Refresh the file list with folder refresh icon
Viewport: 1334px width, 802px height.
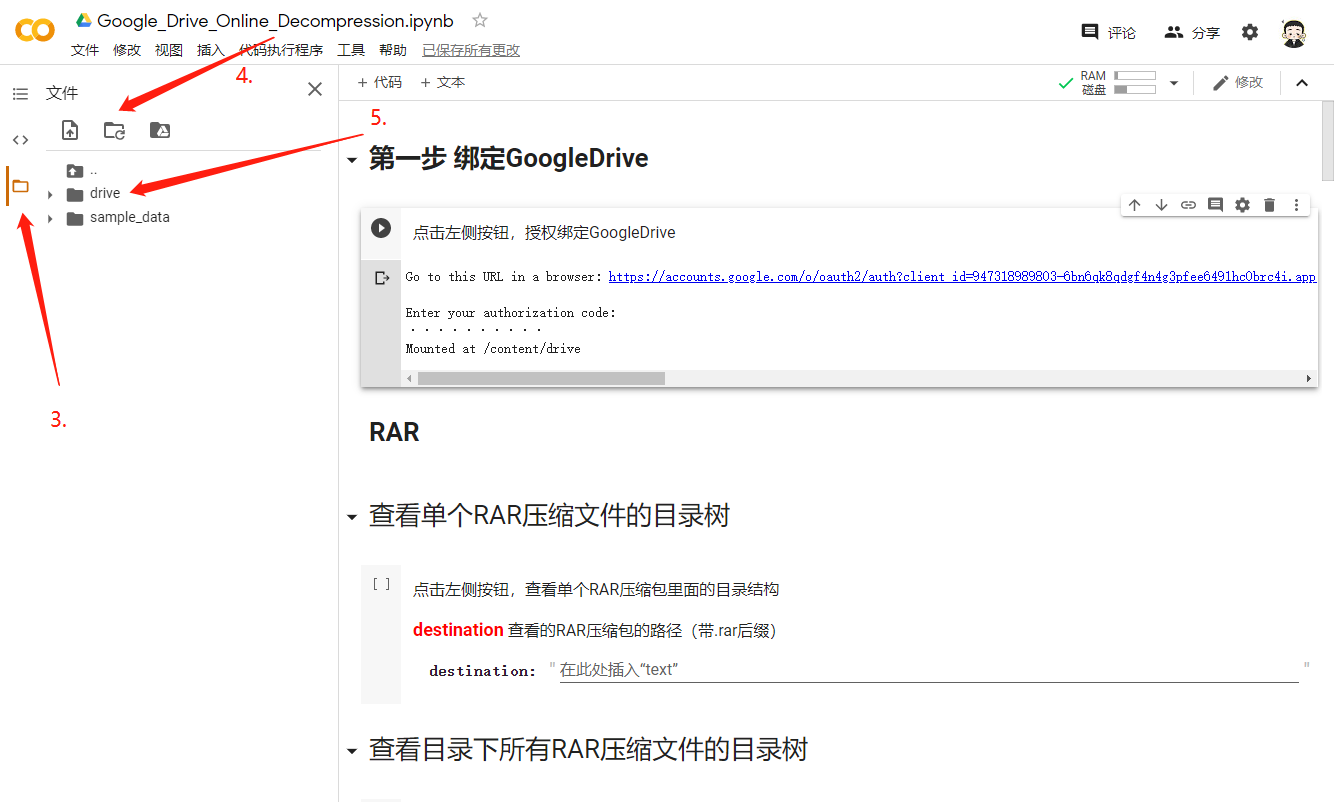pyautogui.click(x=115, y=130)
